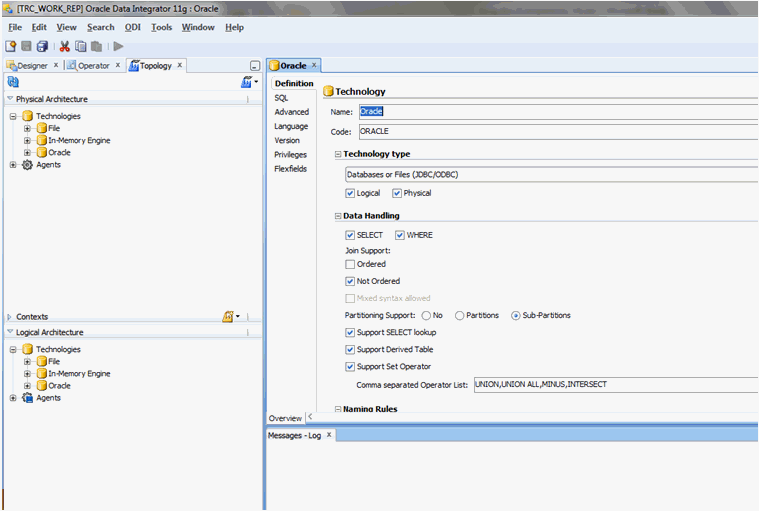
Task: Click the Overview tab at bottom
Action: click(x=285, y=418)
